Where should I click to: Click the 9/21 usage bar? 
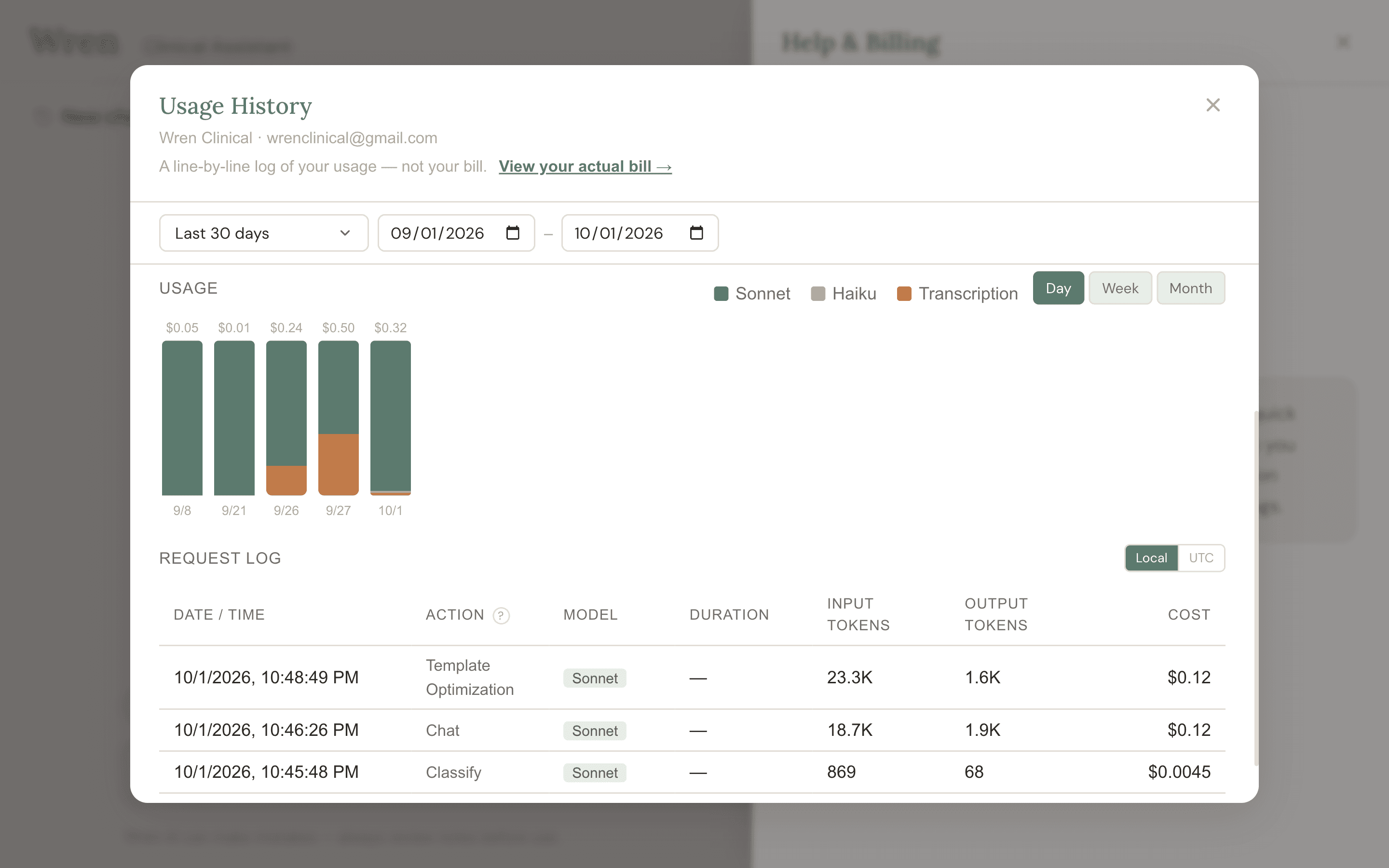tap(234, 418)
